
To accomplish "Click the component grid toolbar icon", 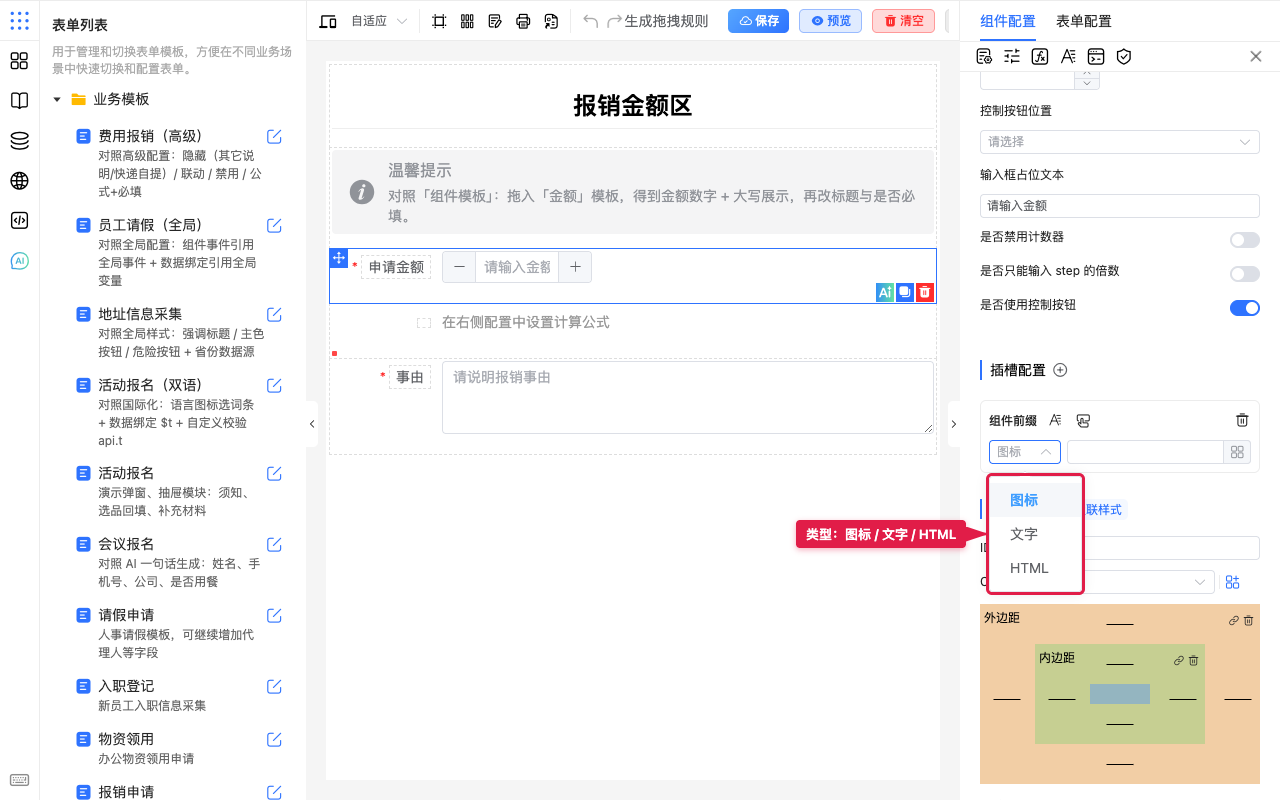I will click(x=467, y=21).
